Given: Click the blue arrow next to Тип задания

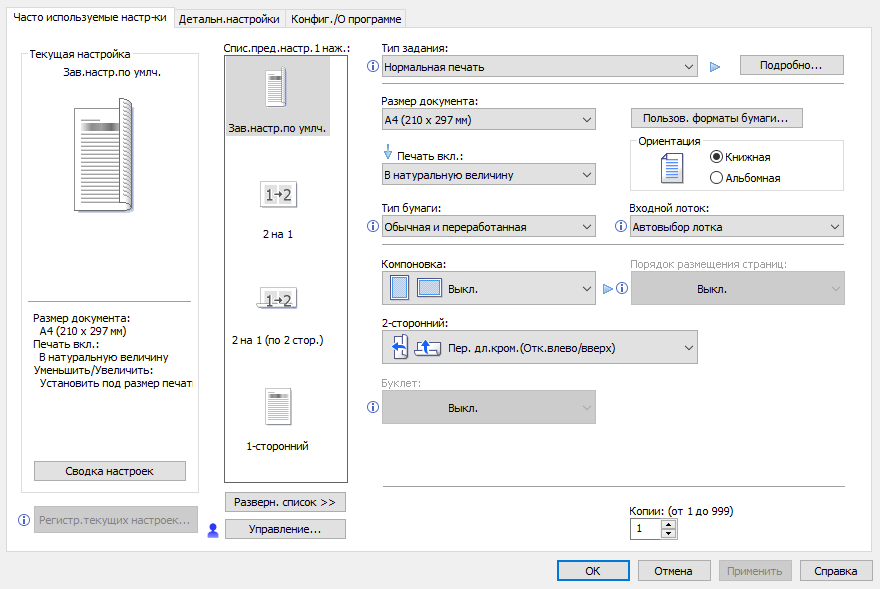Looking at the screenshot, I should coord(714,67).
